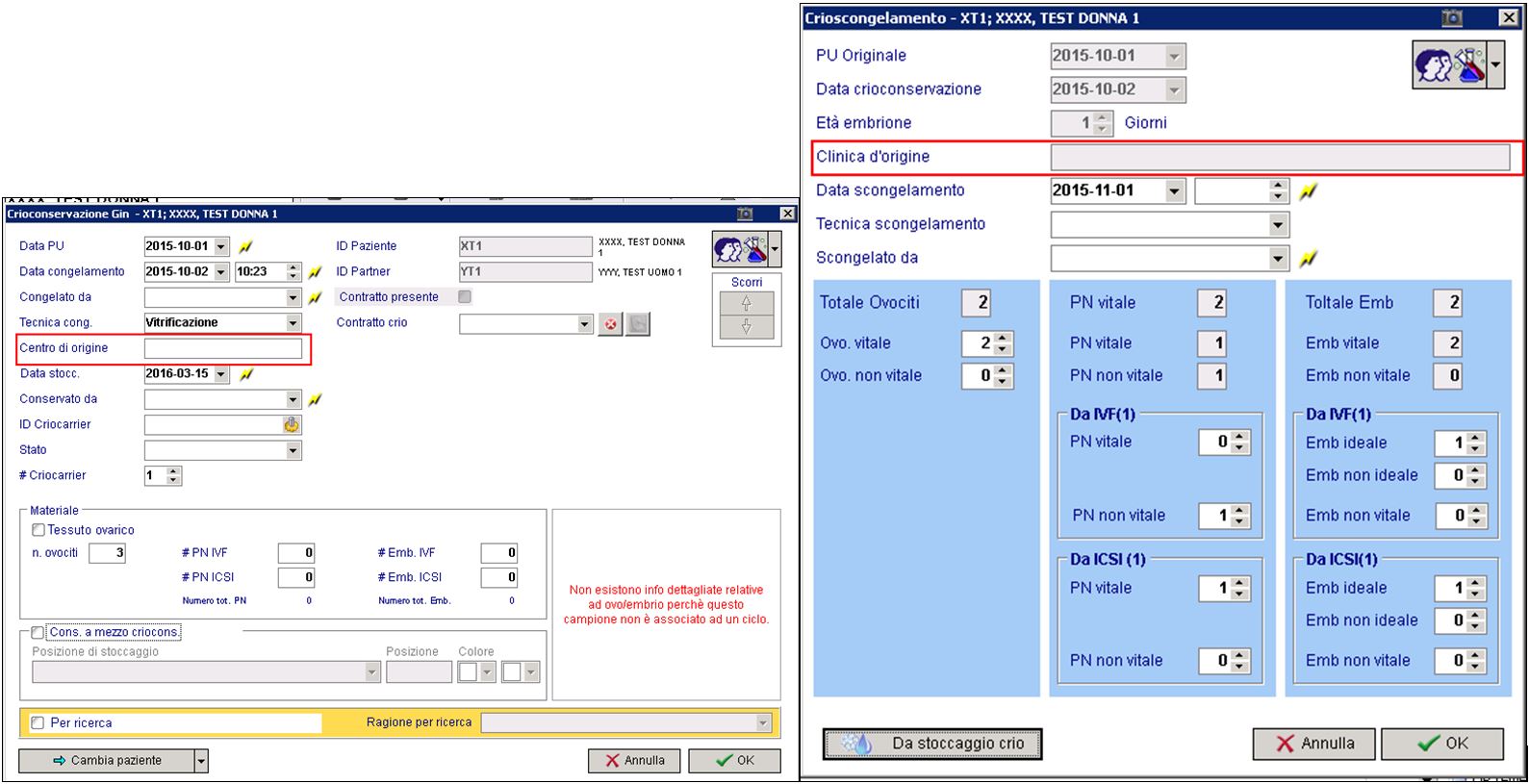Click the # PN IVF field
The height and width of the screenshot is (784, 1529).
pyautogui.click(x=296, y=553)
